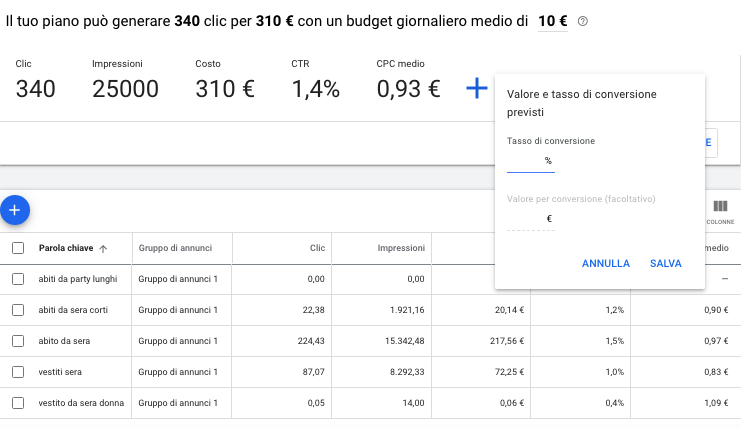Click the 8.292,33 impressions cell

coord(407,372)
